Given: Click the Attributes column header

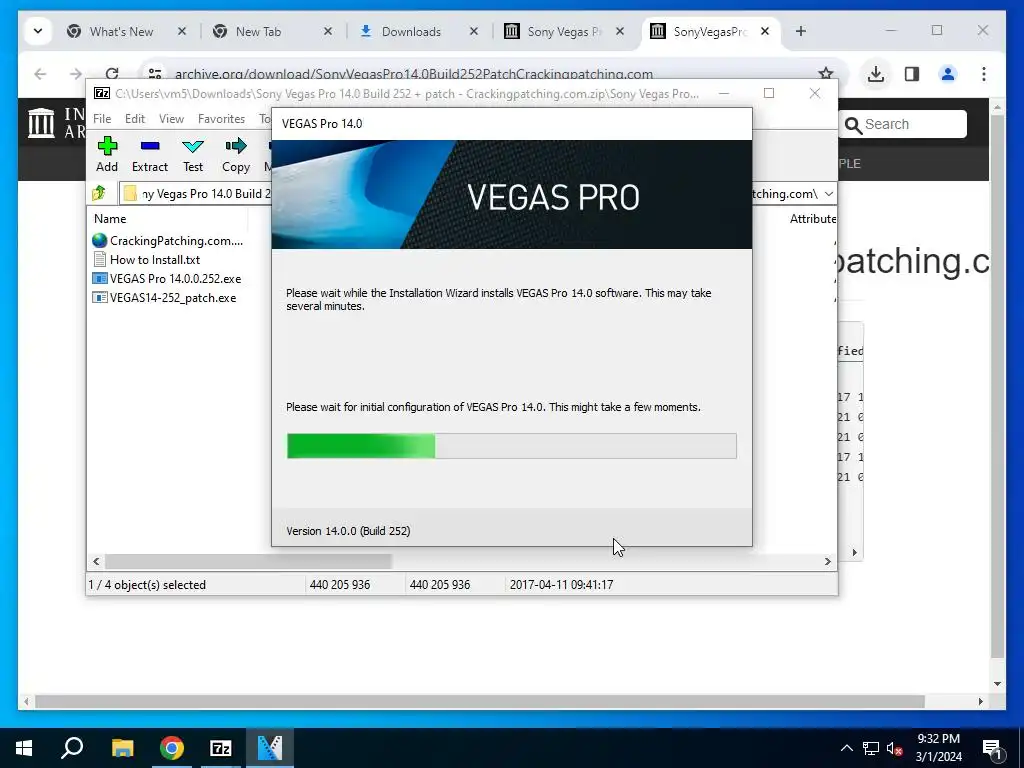Looking at the screenshot, I should [812, 219].
